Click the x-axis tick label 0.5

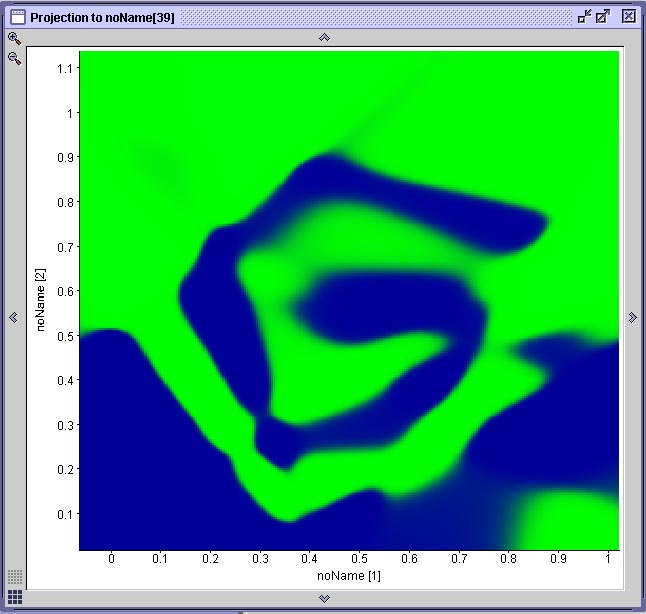359,559
